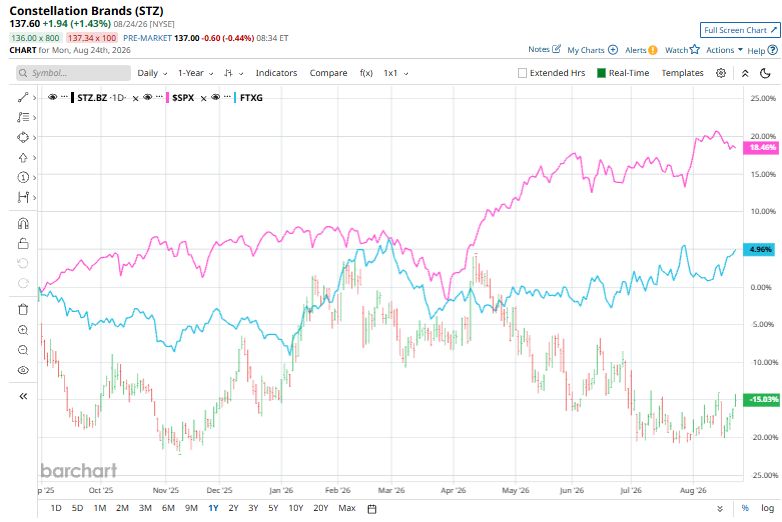Image resolution: width=782 pixels, height=522 pixels.
Task: Collapse the left drawing toolbar
Action: point(23,396)
